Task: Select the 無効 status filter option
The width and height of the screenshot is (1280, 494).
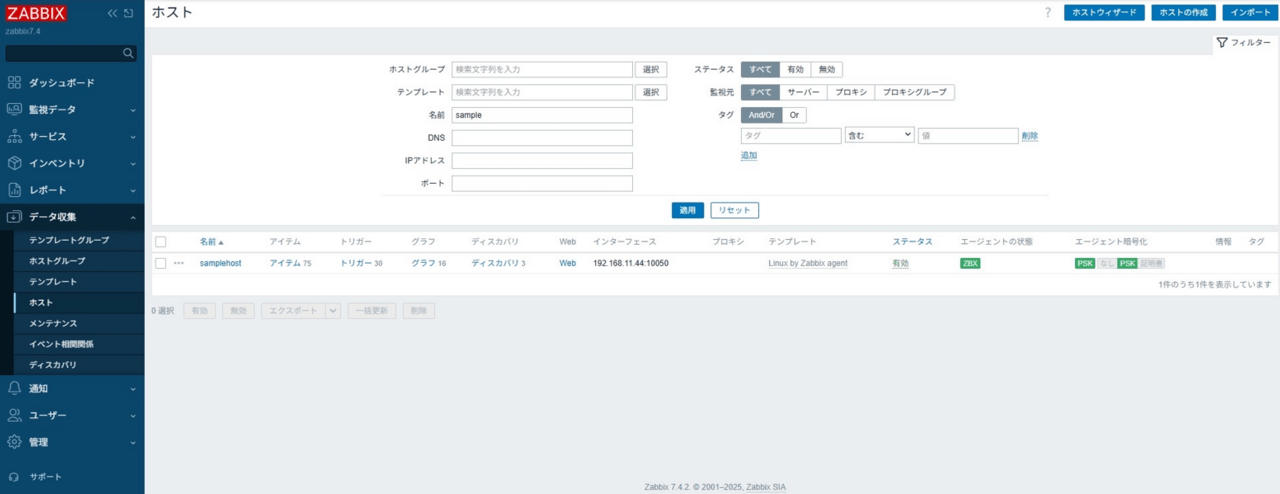Action: (826, 70)
